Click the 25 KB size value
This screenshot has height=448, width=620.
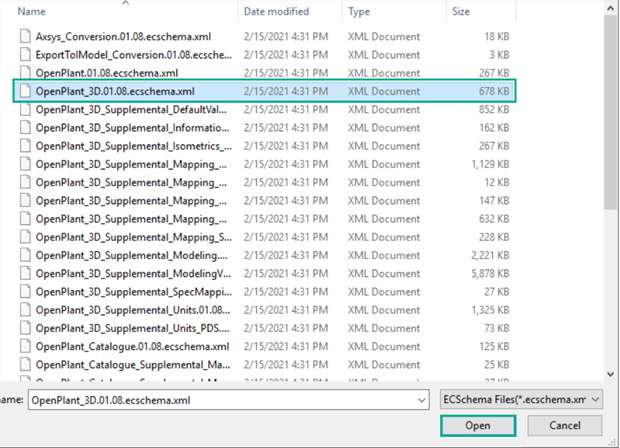(x=497, y=364)
